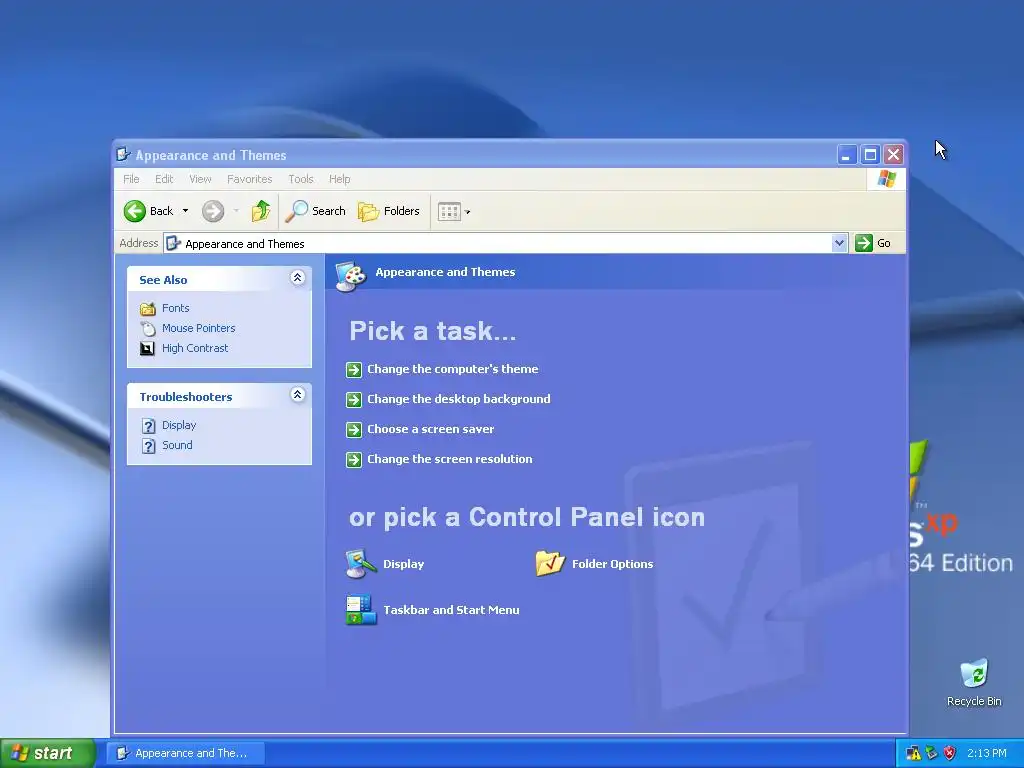Click the Folder Options text label
Screen dimensions: 1024x768
coord(613,564)
